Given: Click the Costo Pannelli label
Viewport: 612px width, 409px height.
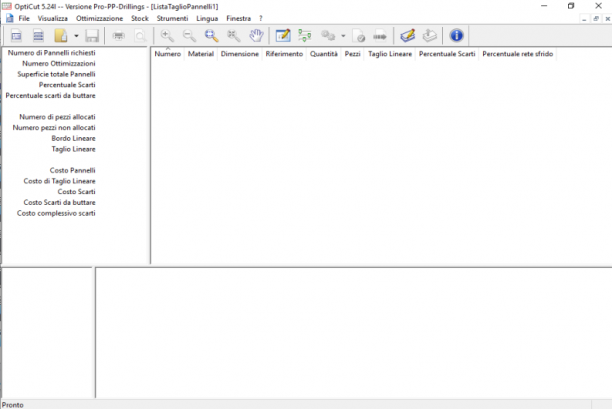Looking at the screenshot, I should (72, 170).
